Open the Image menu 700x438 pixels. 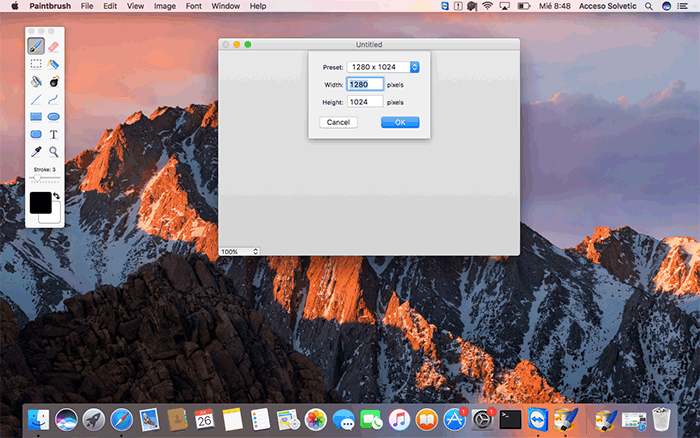165,6
